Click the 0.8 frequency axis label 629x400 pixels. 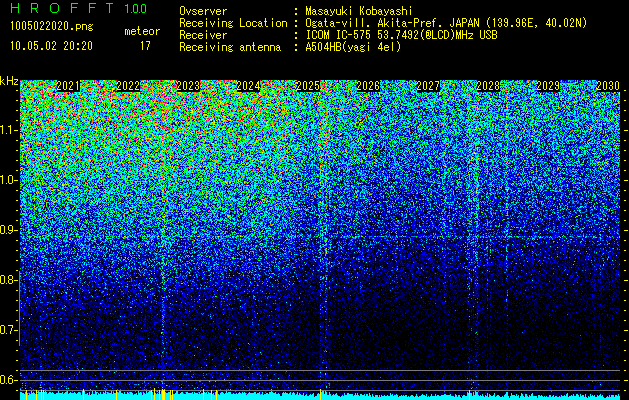click(9, 280)
